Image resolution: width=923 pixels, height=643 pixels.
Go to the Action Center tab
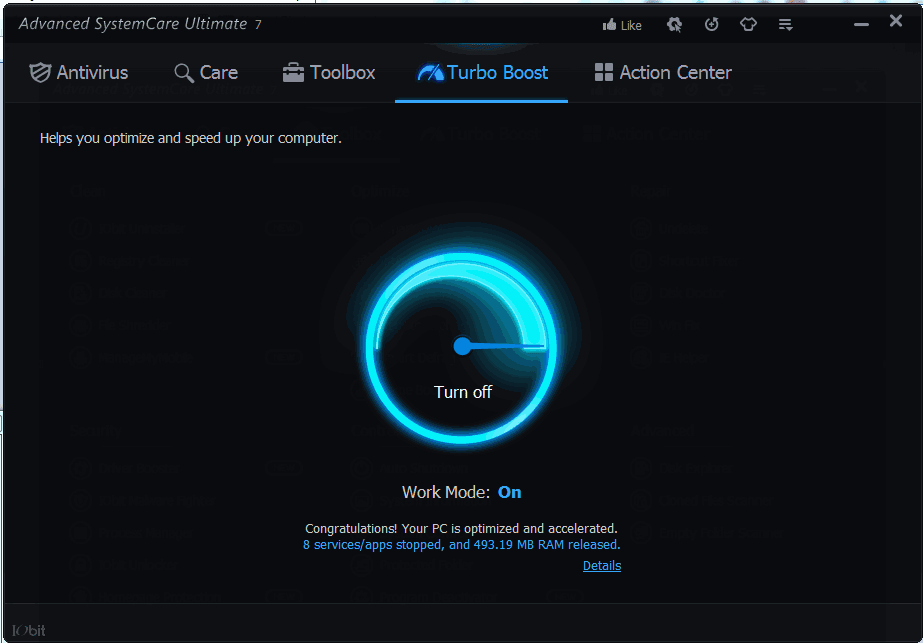click(663, 72)
